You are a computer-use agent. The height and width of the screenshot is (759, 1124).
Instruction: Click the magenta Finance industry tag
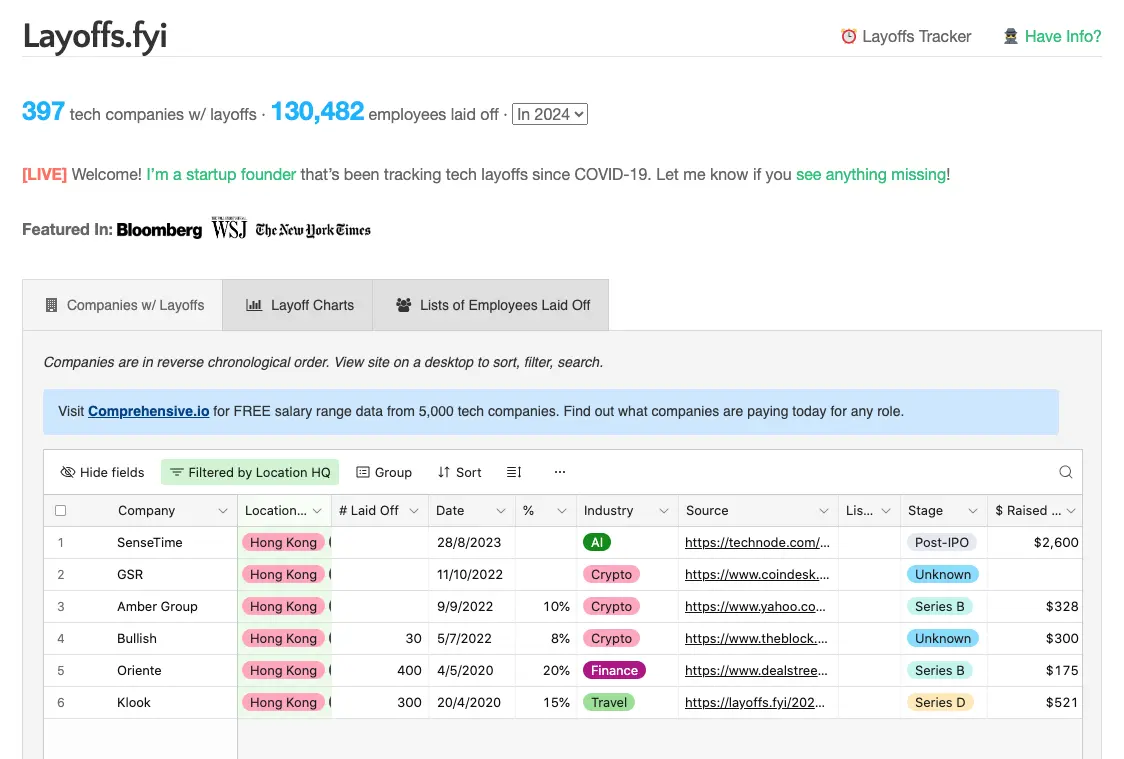click(614, 670)
